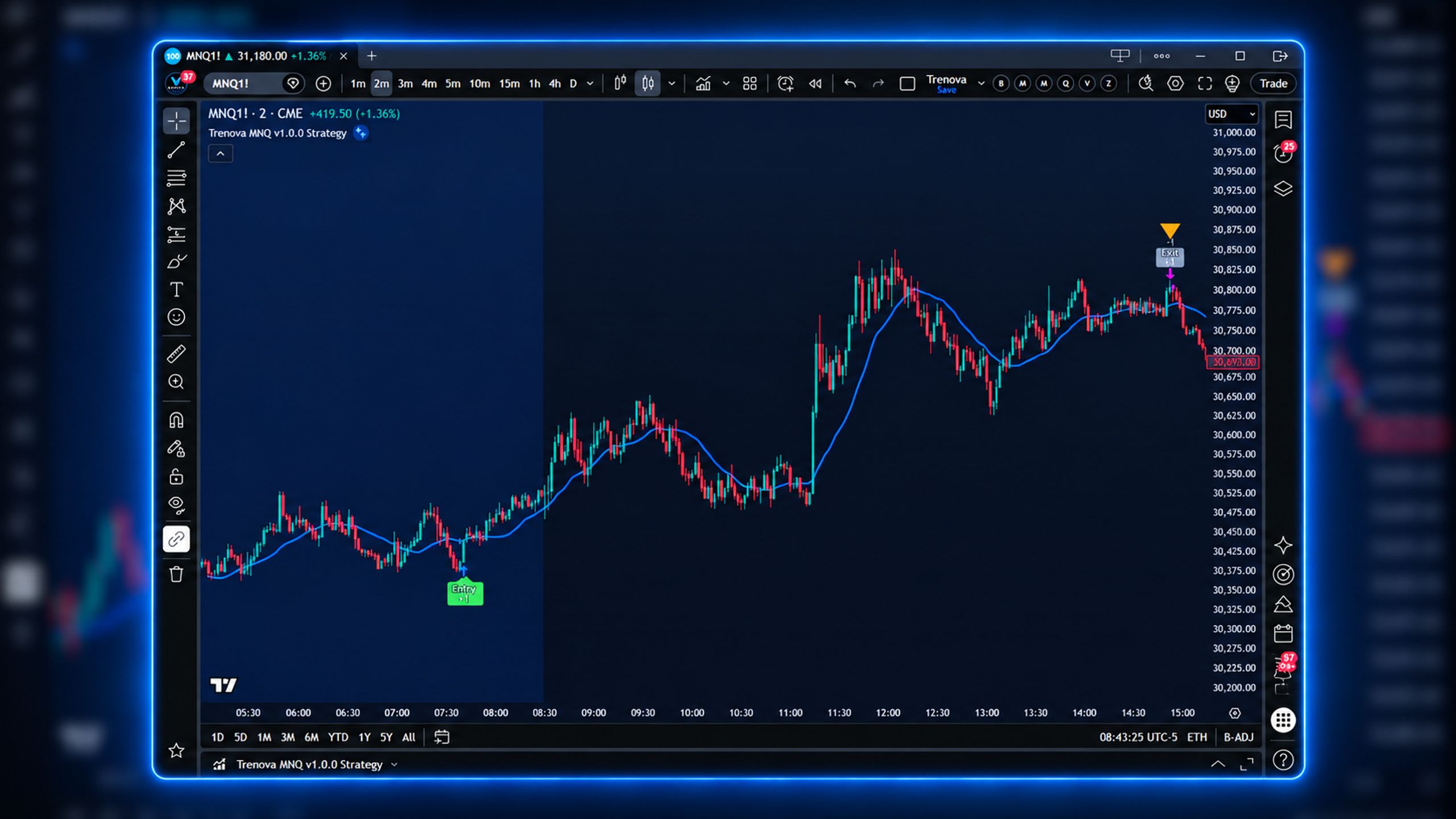
Task: Select the pattern drawing tool
Action: click(x=176, y=206)
